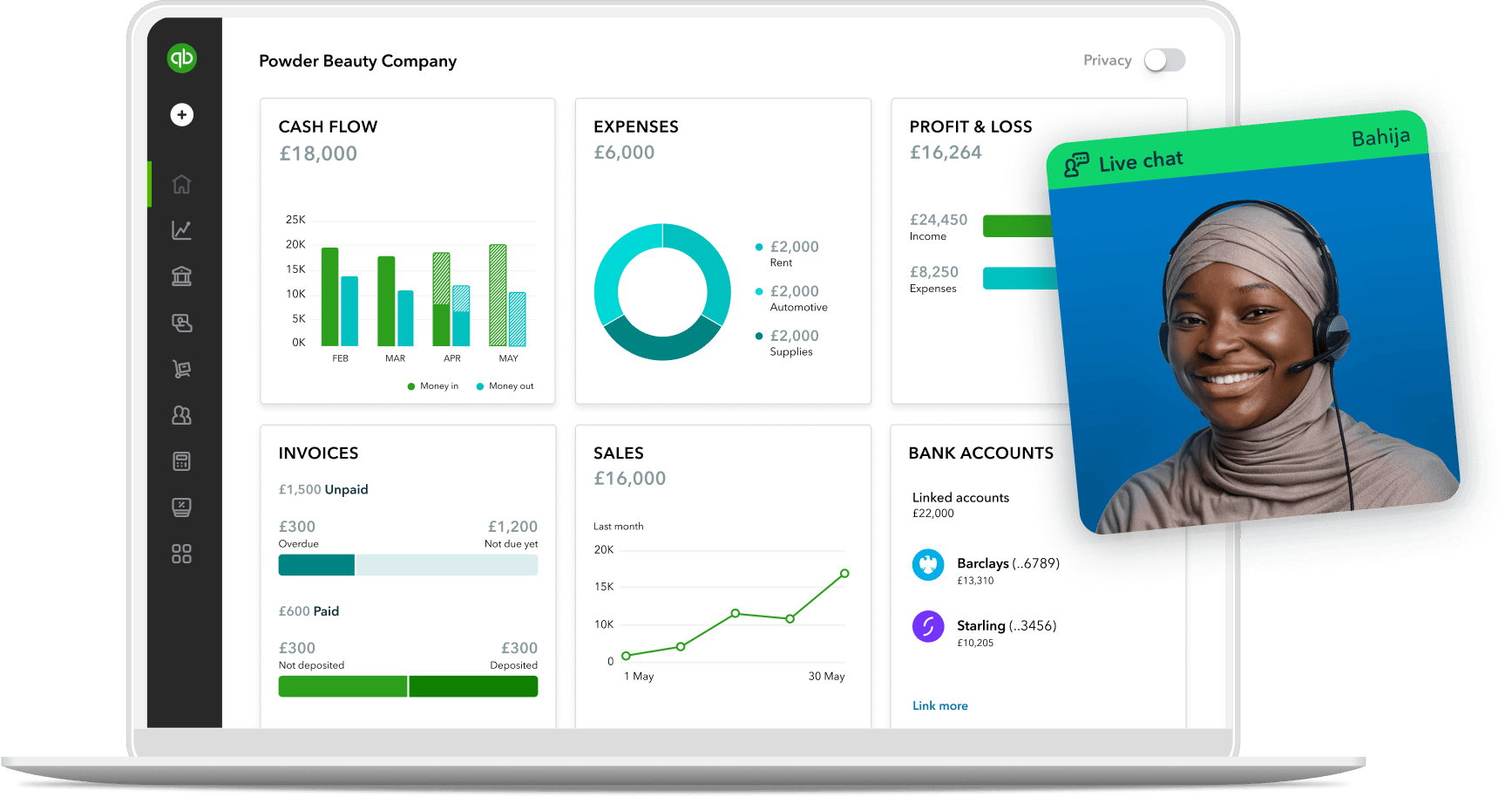Click the £1,500 Unpaid label
Viewport: 1512px width, 797px height.
323,490
